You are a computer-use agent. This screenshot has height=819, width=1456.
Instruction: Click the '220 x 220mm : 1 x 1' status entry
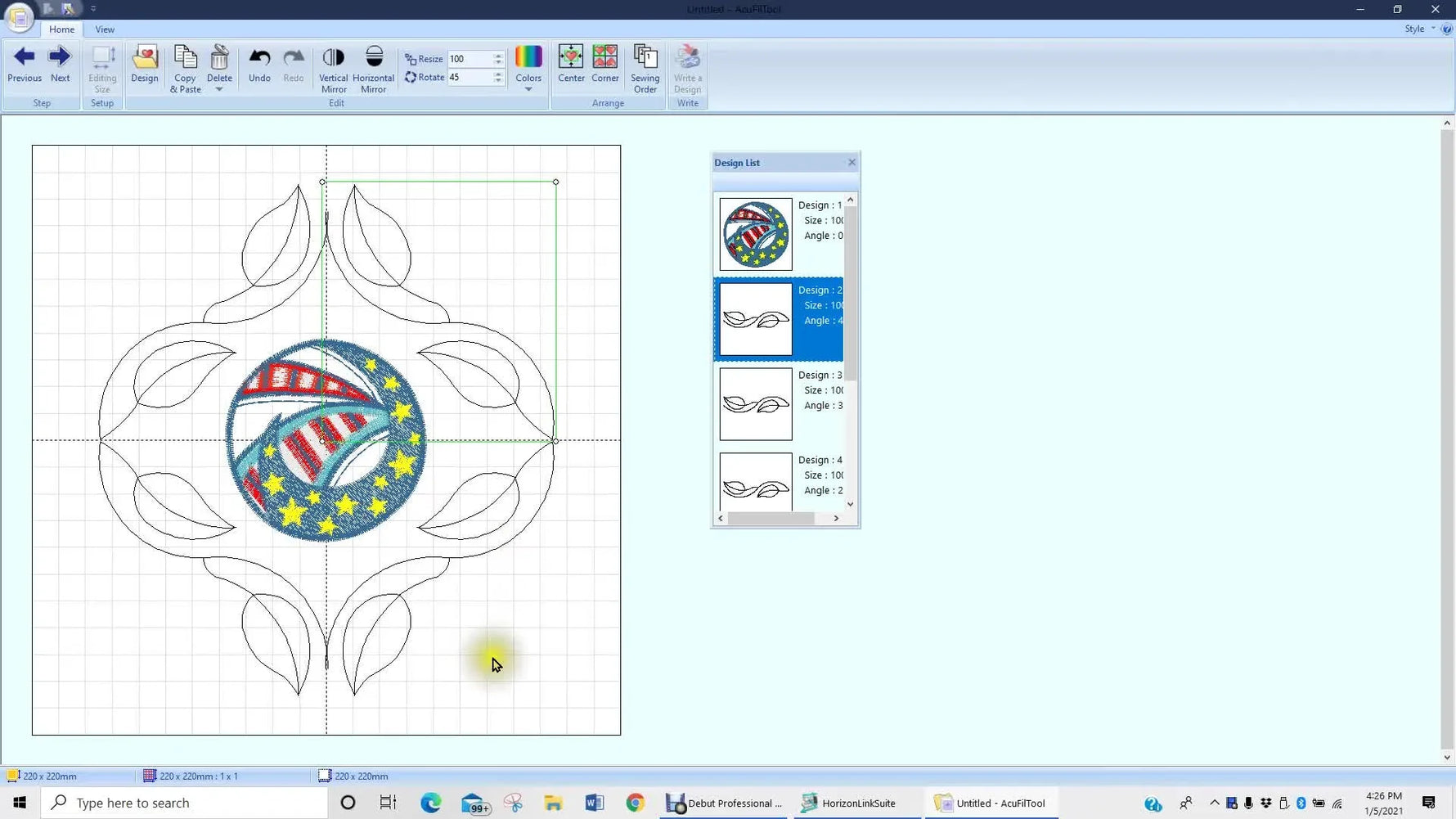tap(191, 776)
